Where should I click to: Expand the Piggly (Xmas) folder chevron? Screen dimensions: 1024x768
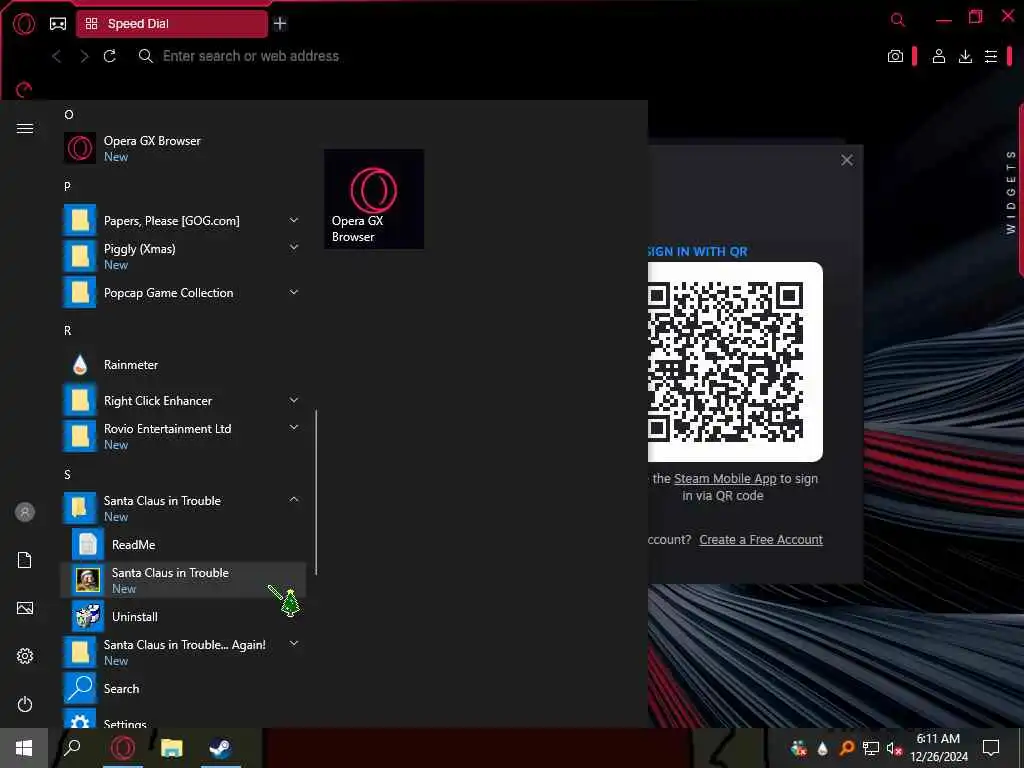(x=294, y=247)
